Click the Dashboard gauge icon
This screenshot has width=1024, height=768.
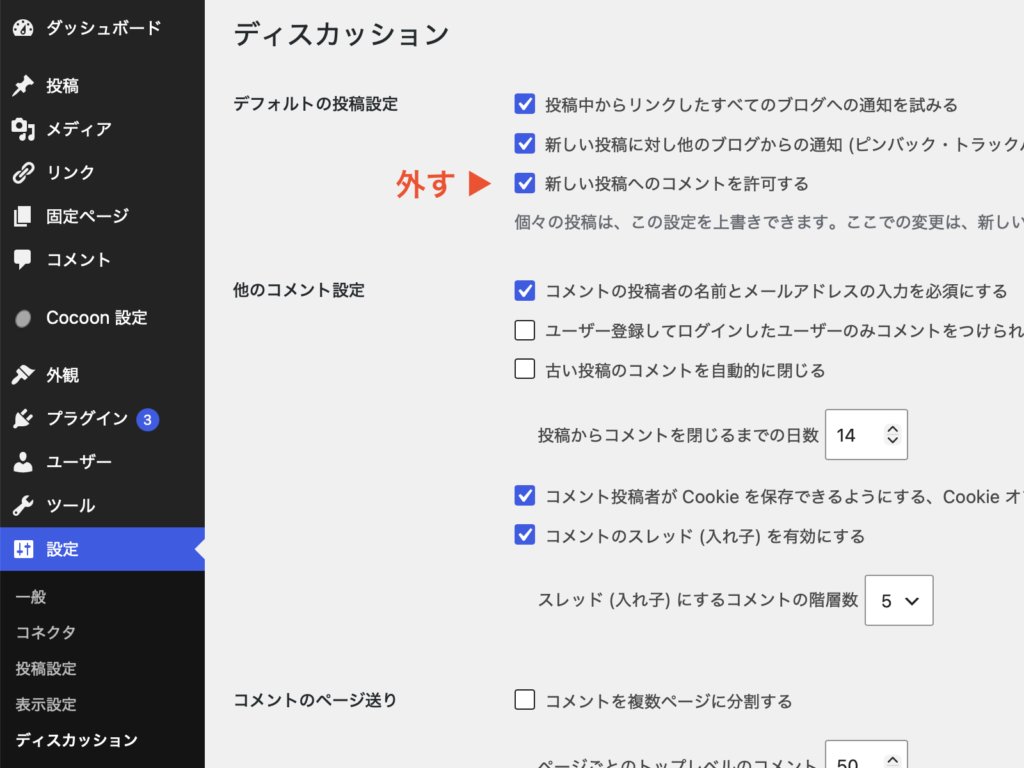click(23, 28)
